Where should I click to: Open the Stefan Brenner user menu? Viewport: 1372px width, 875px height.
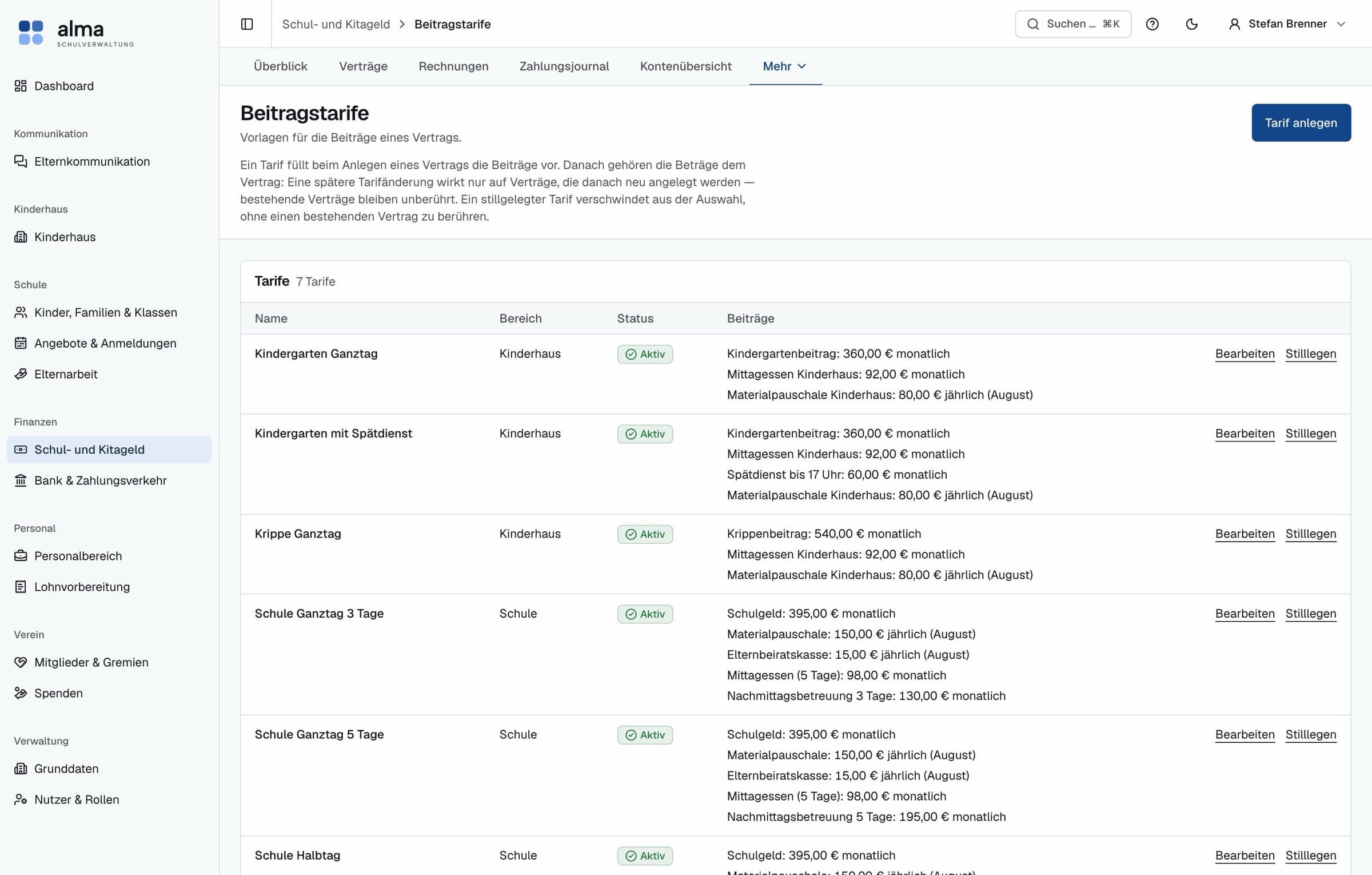click(x=1287, y=24)
